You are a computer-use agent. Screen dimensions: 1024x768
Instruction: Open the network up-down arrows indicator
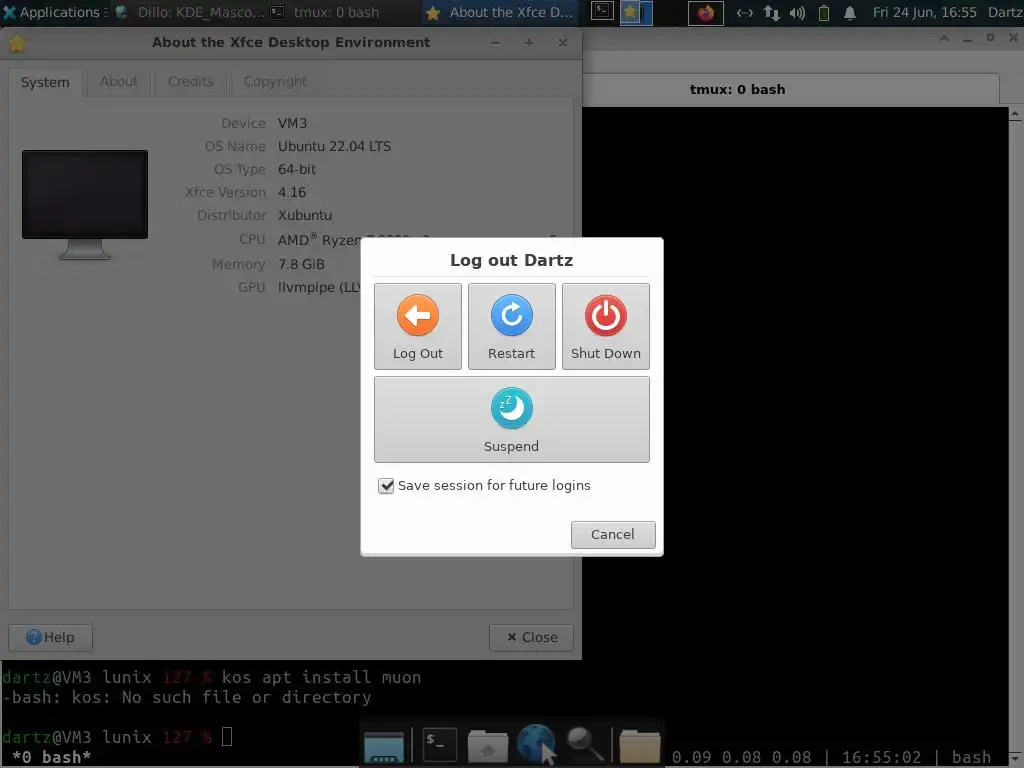[771, 12]
